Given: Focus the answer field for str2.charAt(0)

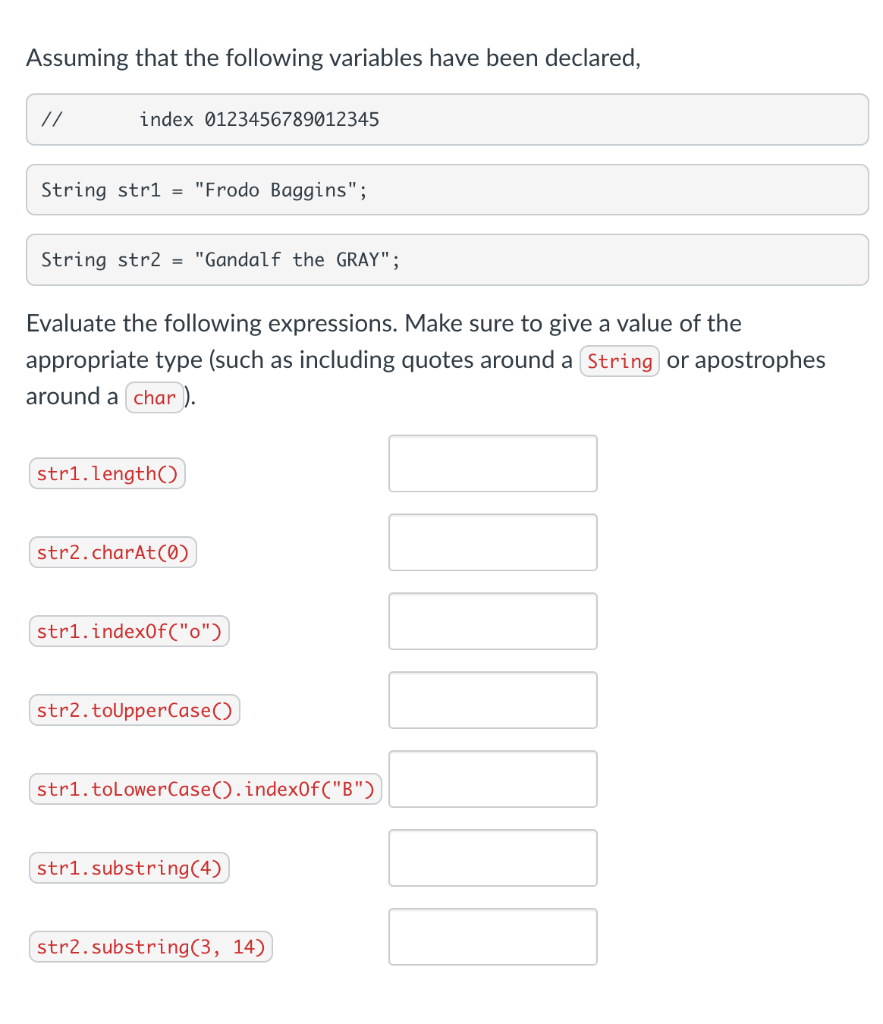Looking at the screenshot, I should click(x=492, y=542).
